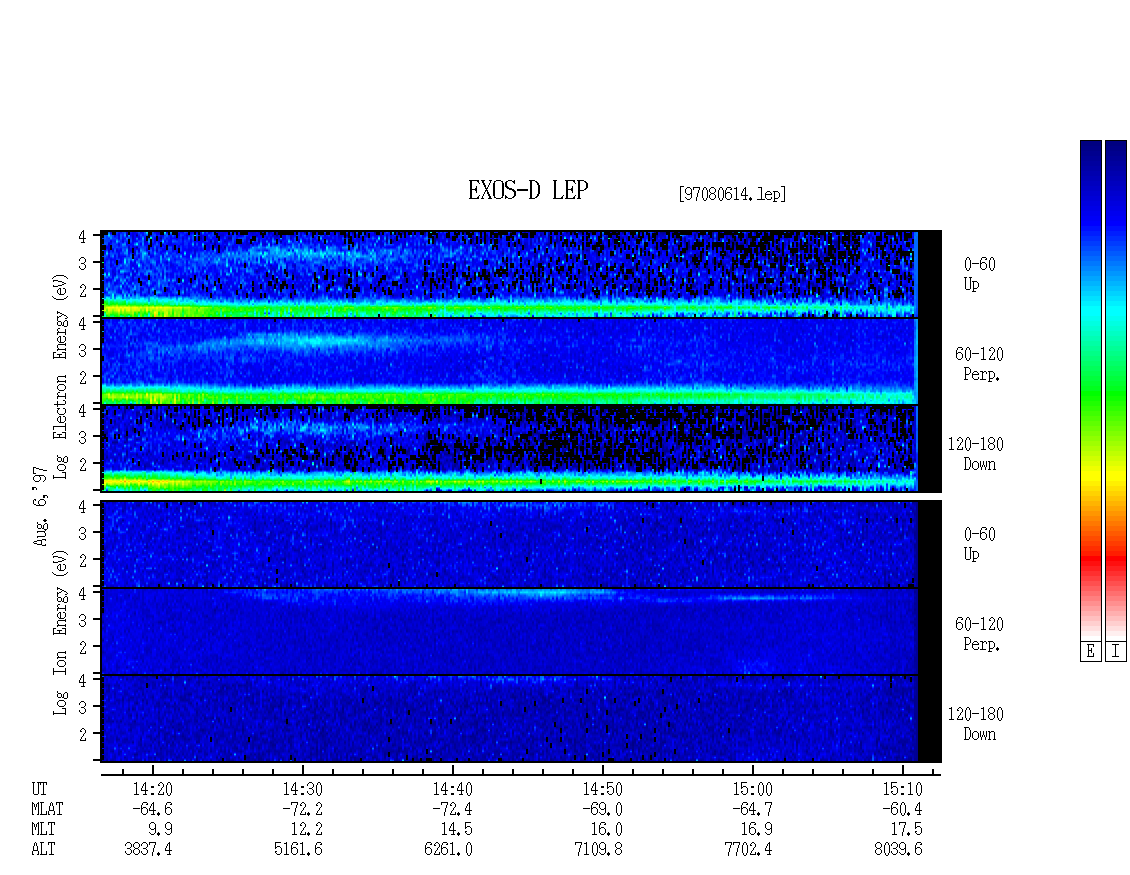Click ALT value 7109.8
Screen dimensions: 1130x875
click(598, 850)
